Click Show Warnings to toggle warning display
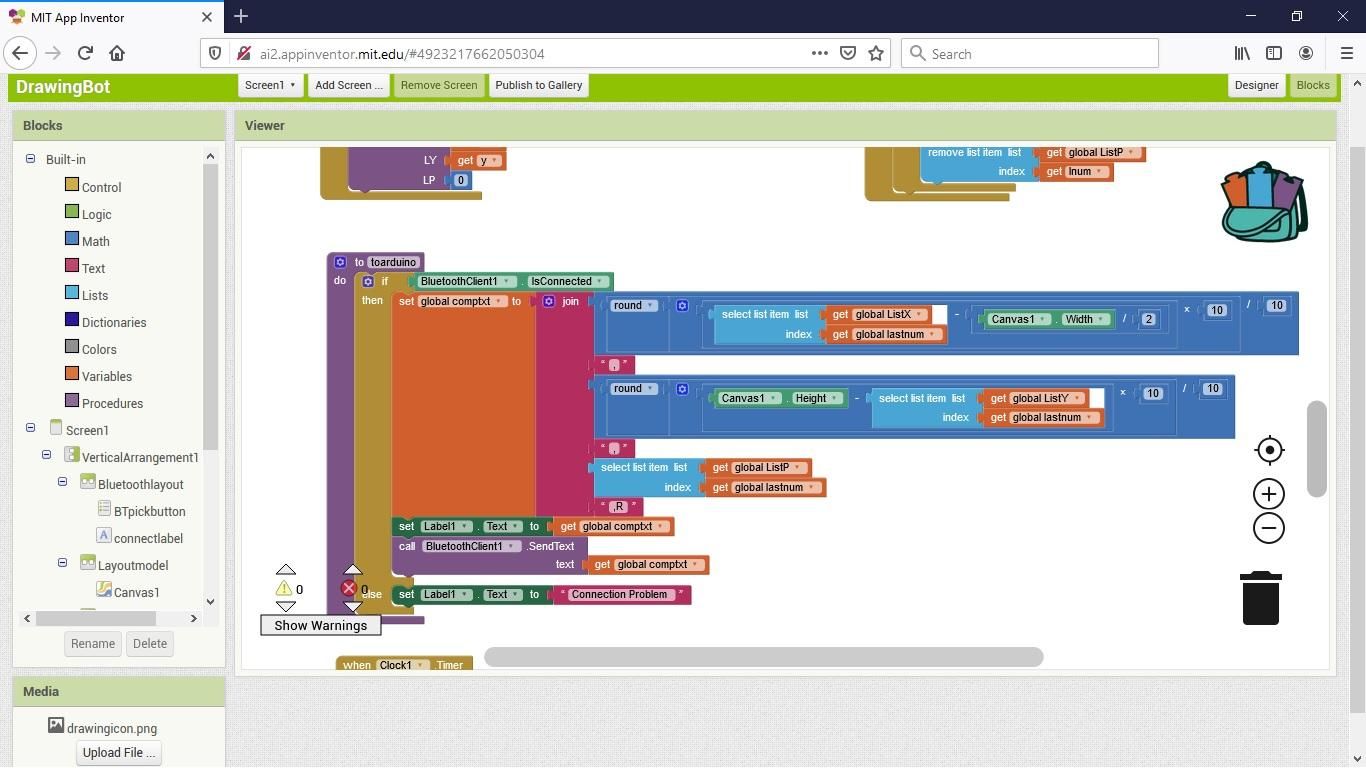Image resolution: width=1366 pixels, height=768 pixels. pyautogui.click(x=320, y=625)
